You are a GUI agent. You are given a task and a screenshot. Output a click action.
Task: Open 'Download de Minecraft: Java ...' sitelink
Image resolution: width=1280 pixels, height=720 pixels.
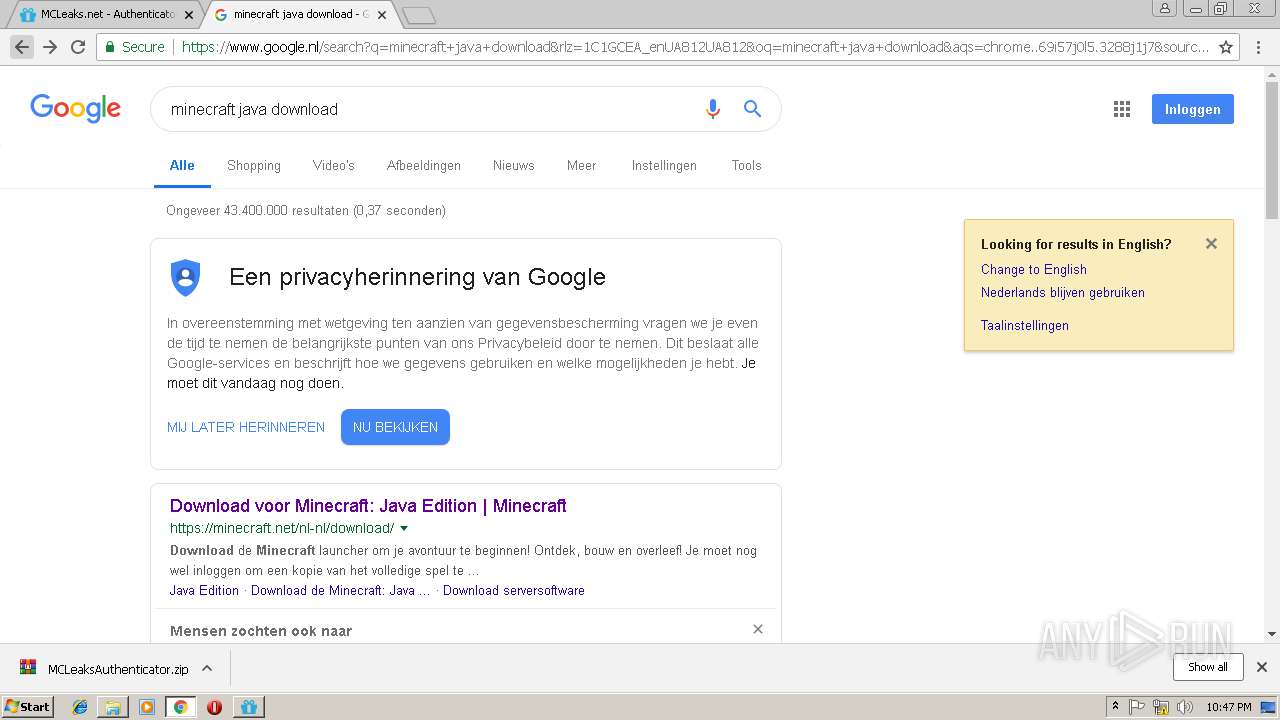pos(341,590)
